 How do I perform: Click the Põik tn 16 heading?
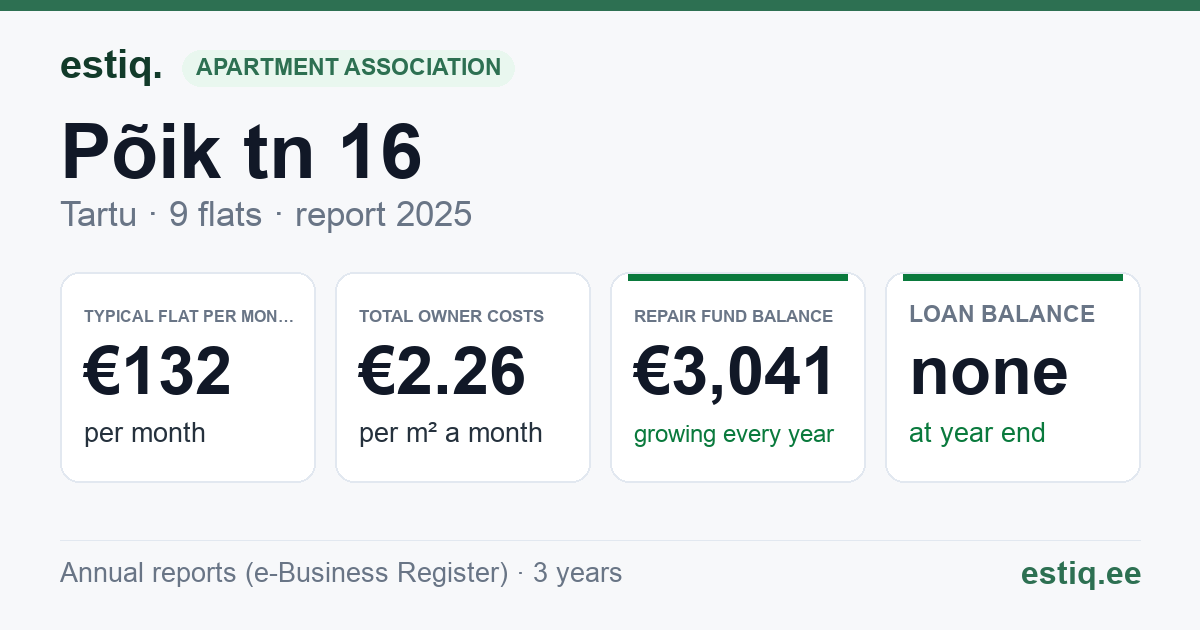point(242,151)
